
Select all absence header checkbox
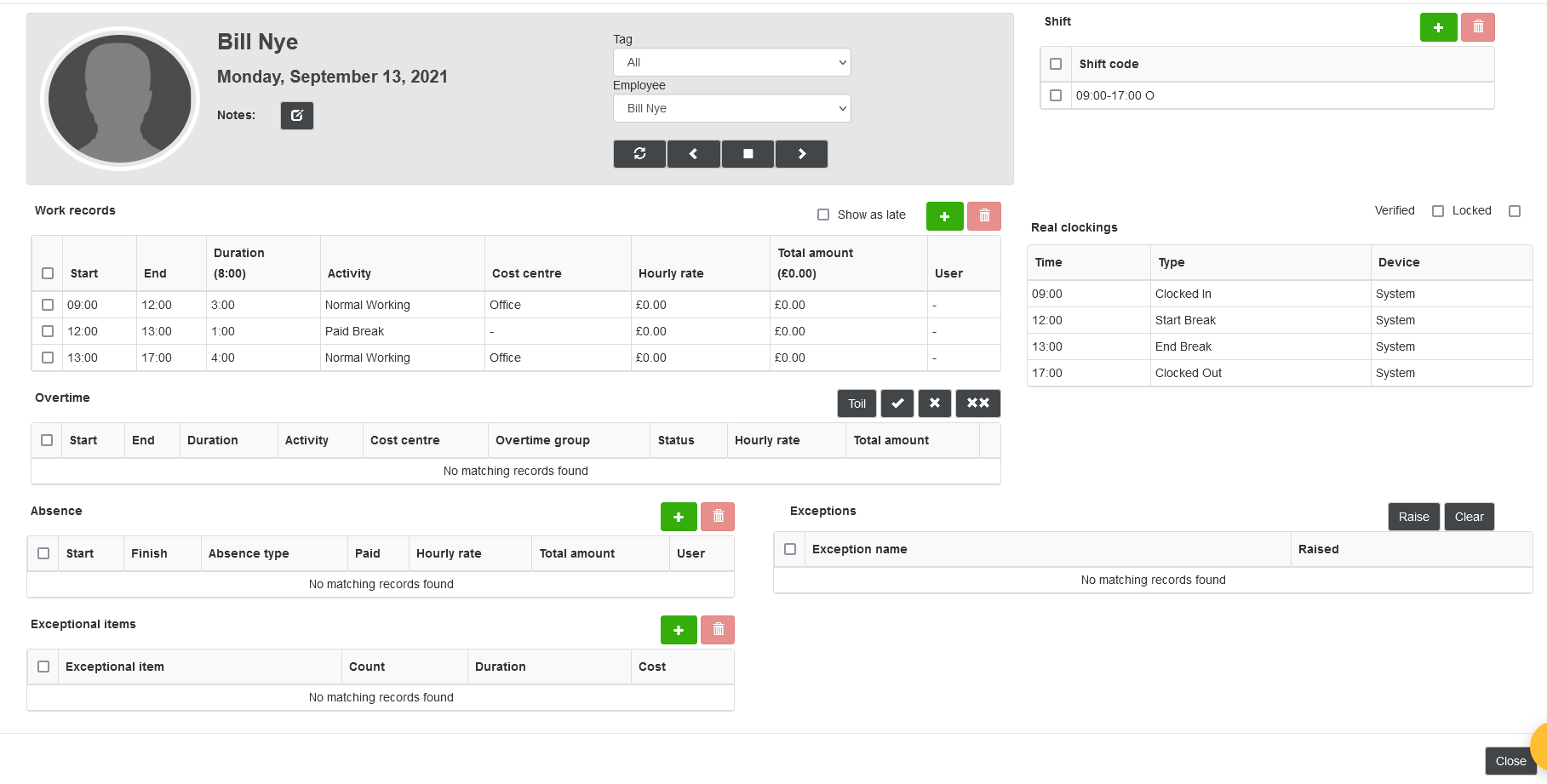click(43, 553)
